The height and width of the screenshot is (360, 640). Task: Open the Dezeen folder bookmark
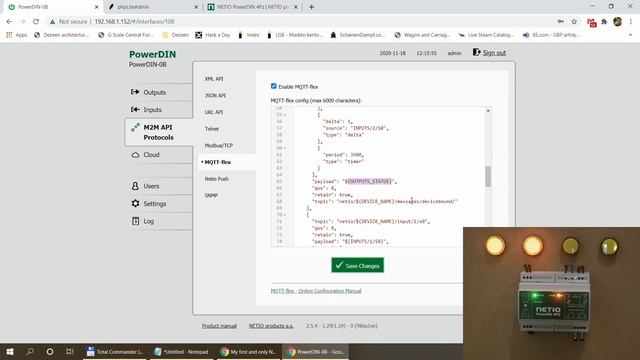tap(176, 35)
